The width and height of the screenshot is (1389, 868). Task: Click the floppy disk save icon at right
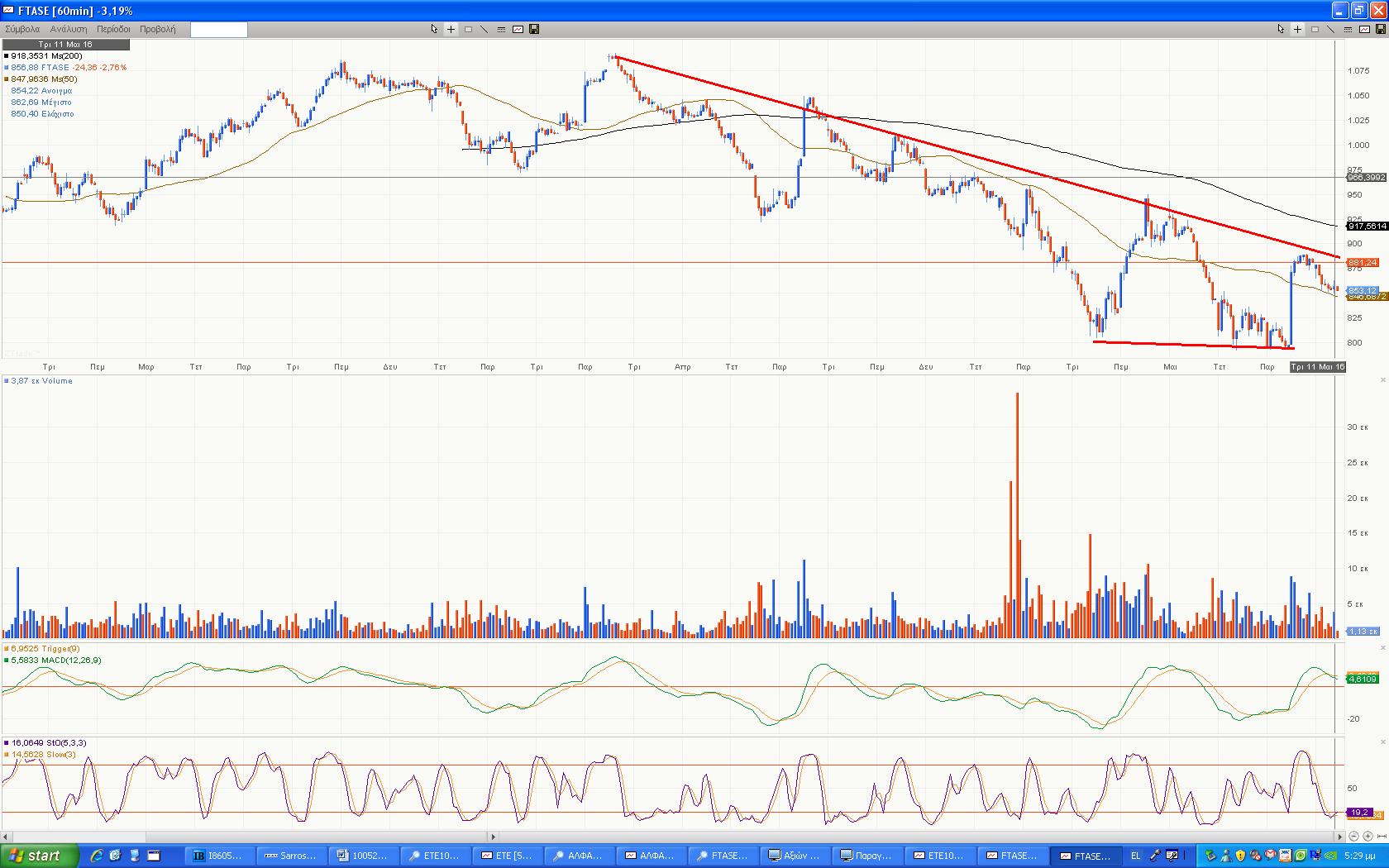1381,29
